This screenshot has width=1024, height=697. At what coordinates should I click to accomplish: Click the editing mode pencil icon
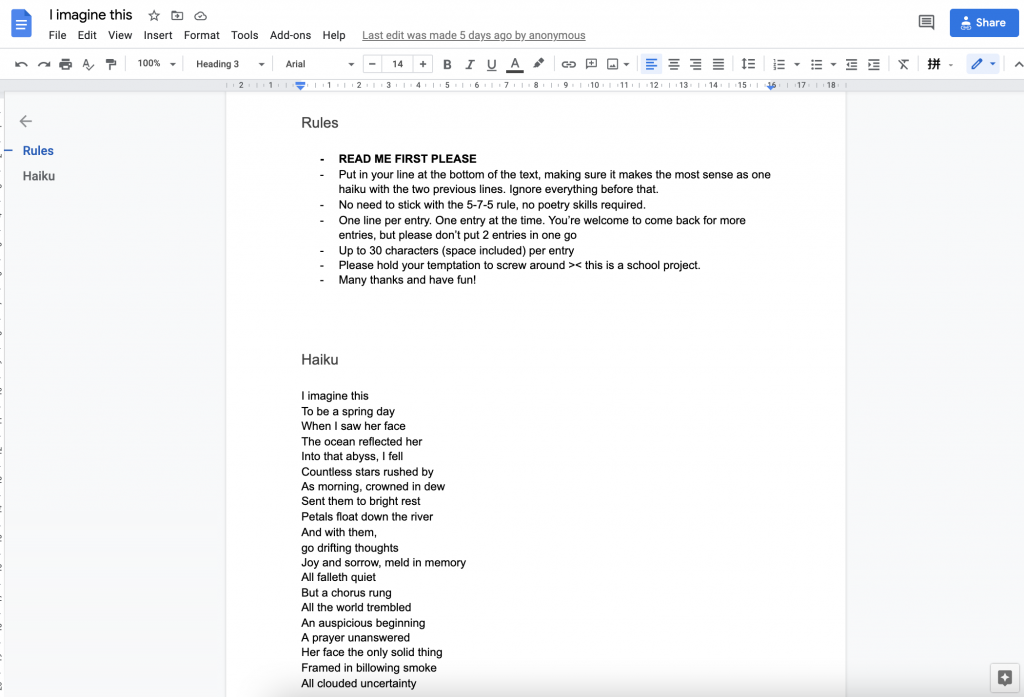[977, 64]
